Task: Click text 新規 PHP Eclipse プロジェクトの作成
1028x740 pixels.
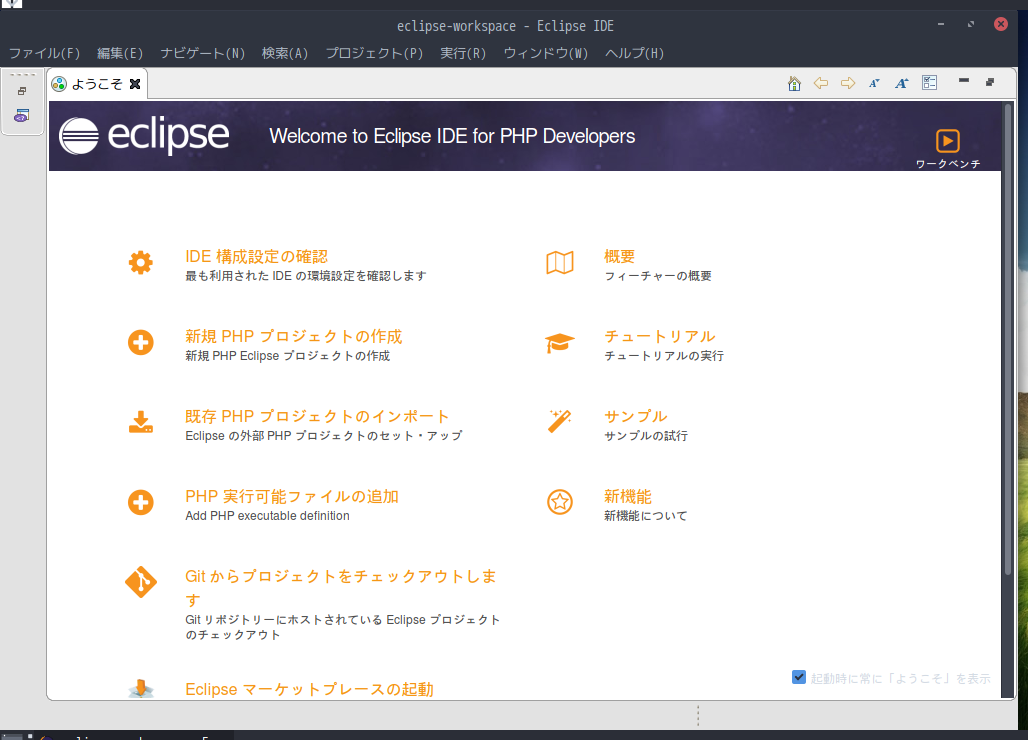Action: tap(287, 356)
